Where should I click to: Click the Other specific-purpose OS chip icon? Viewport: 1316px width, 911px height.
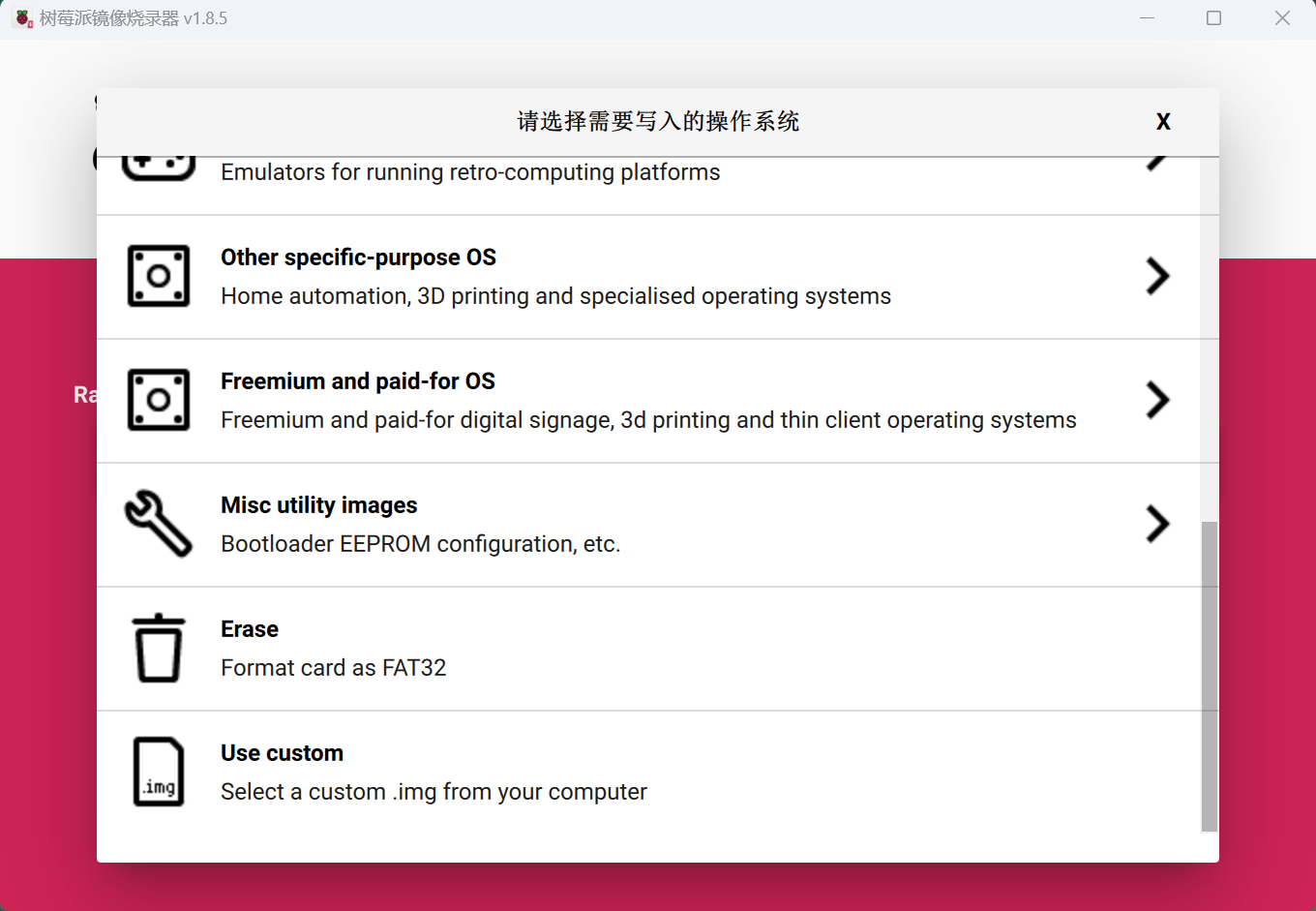click(159, 276)
